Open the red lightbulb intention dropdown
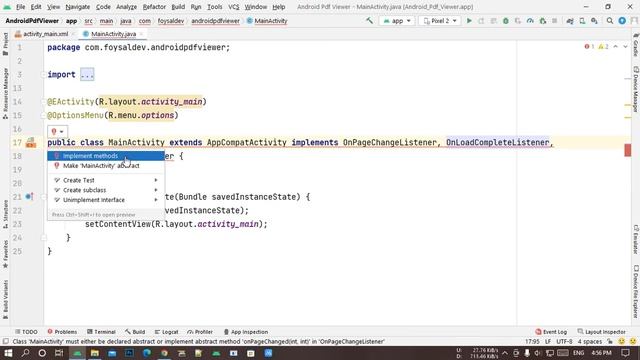The height and width of the screenshot is (360, 640). tap(57, 131)
